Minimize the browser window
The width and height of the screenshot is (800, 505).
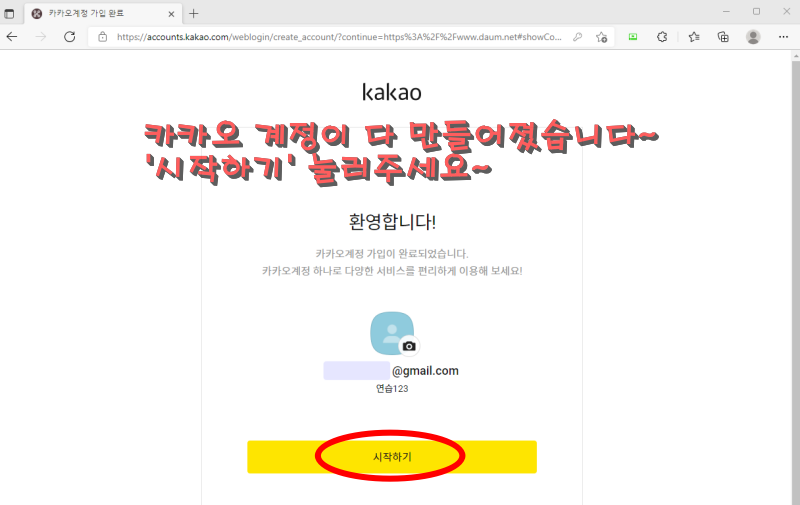coord(727,11)
